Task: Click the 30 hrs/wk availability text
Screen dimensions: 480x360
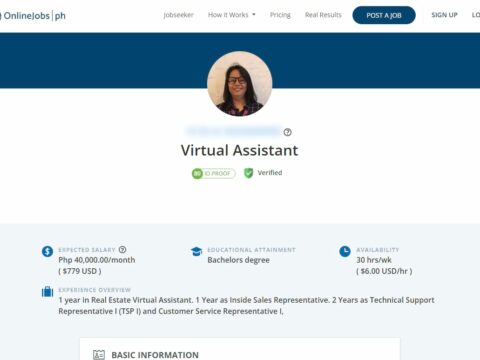Action: pos(374,260)
